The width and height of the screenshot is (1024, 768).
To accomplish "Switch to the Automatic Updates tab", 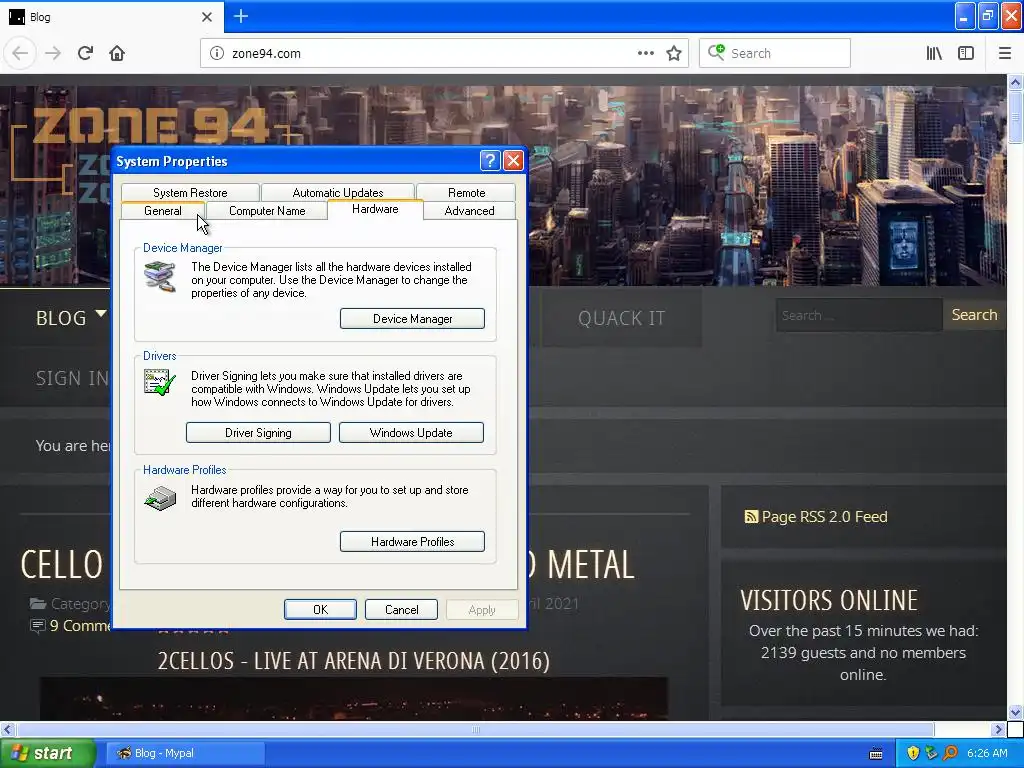I will (x=338, y=193).
